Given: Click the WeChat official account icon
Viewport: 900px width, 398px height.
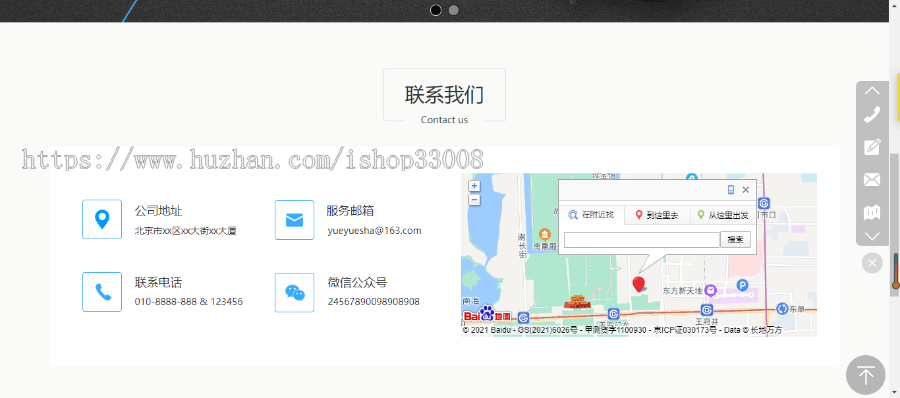Looking at the screenshot, I should 294,292.
